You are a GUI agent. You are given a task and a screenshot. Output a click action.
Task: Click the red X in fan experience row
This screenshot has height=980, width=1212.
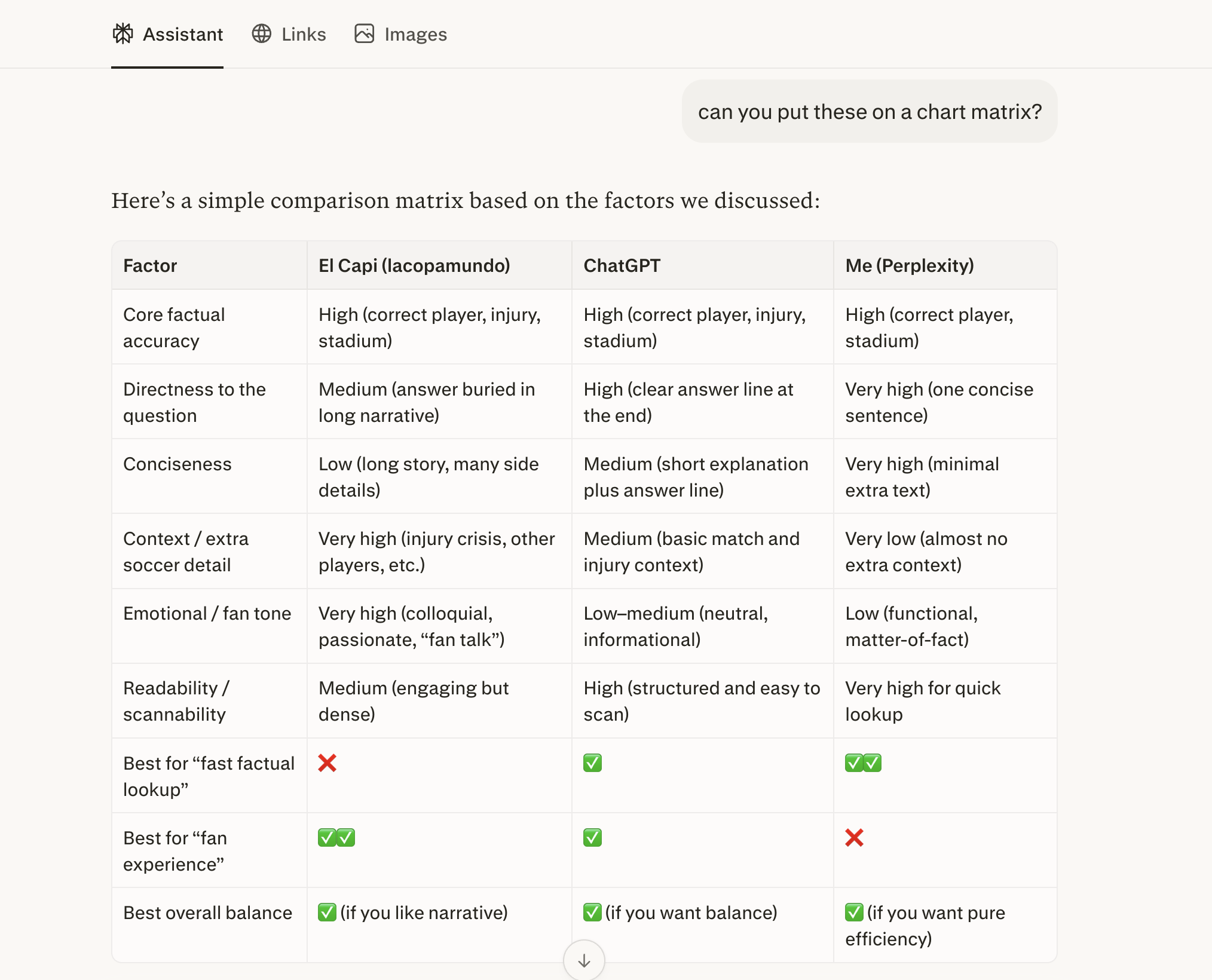(855, 838)
